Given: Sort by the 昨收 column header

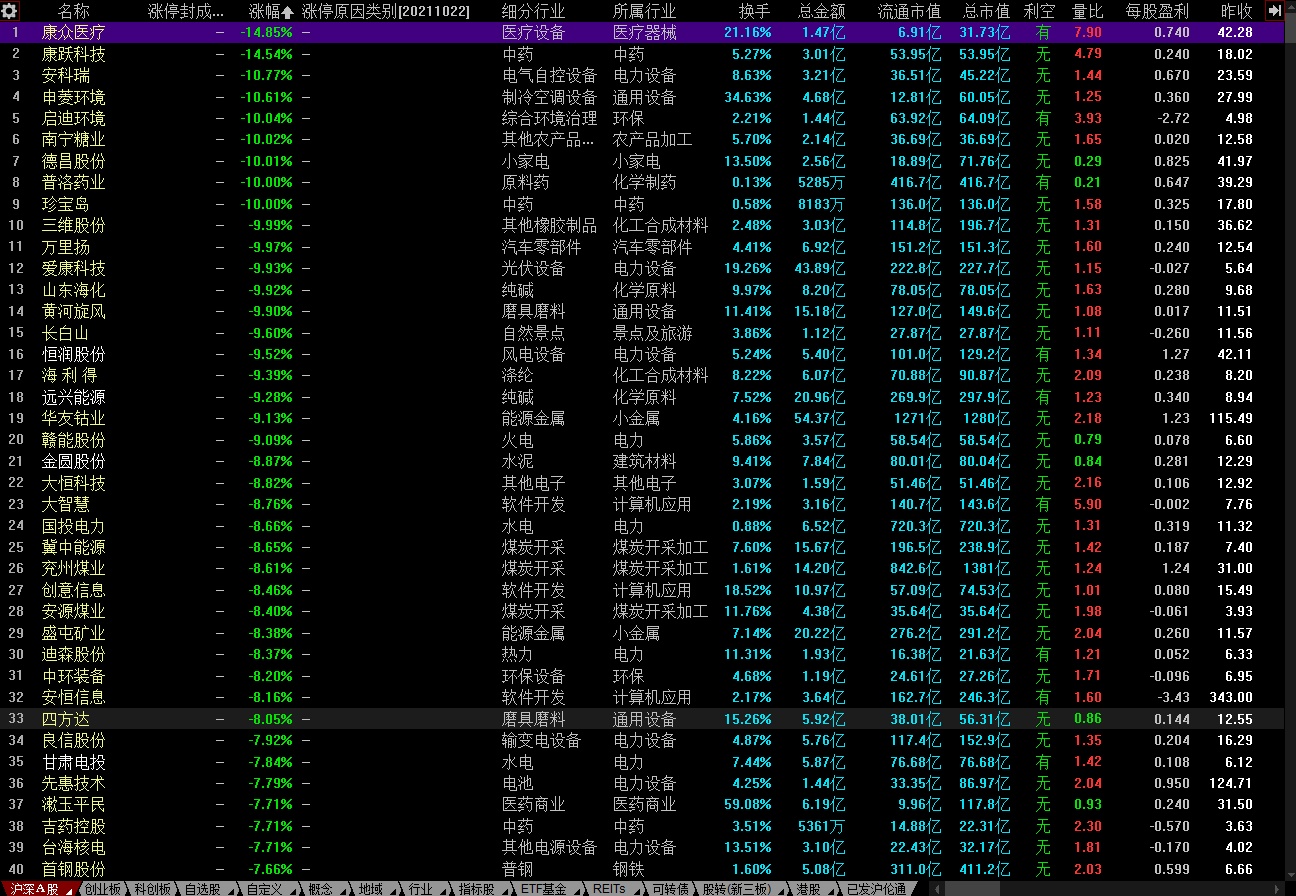Looking at the screenshot, I should [x=1237, y=11].
